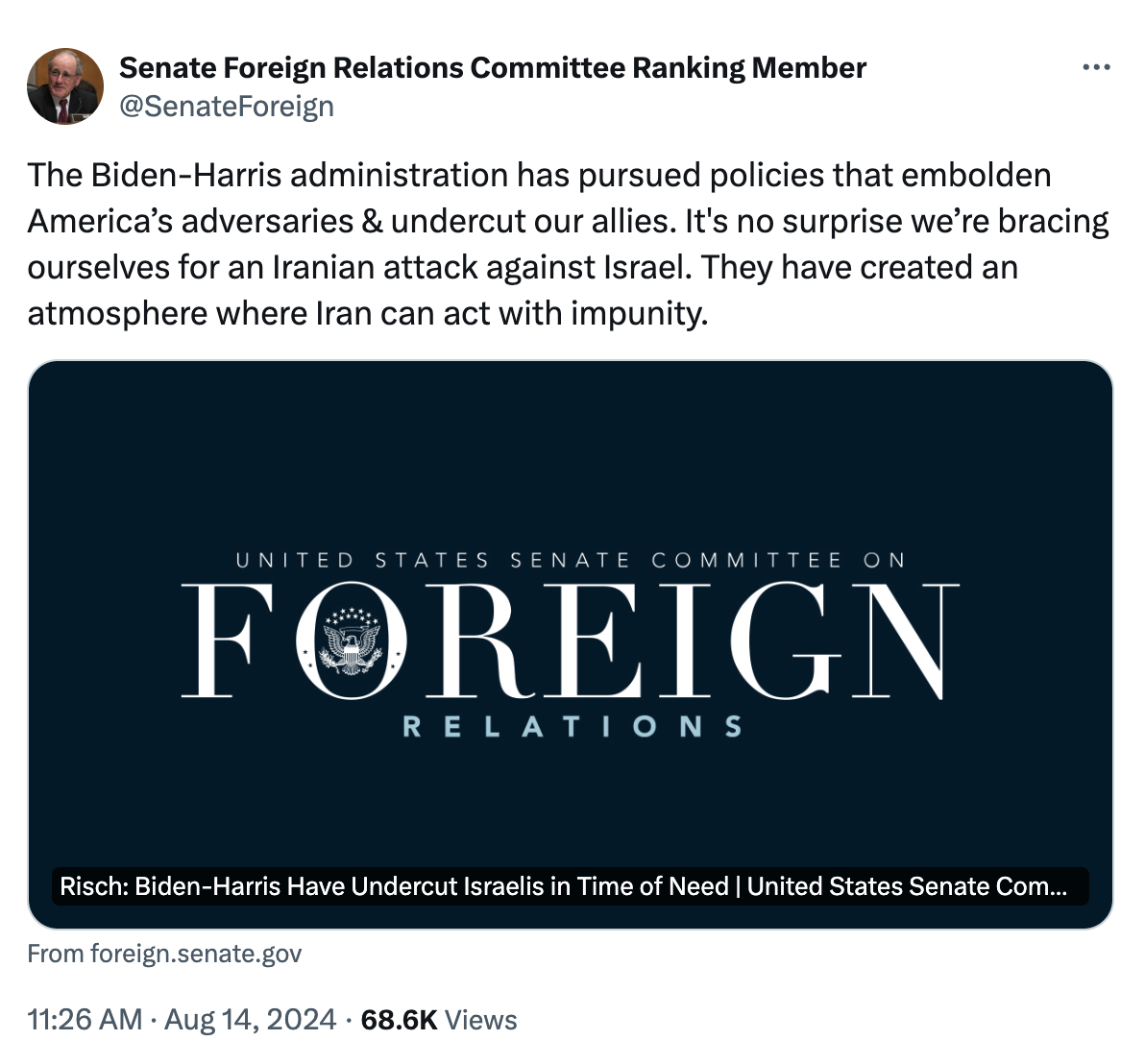Click the Risch: Biden-Harris Have Undercut headline
Screen dimensions: 1145x1064
point(563,886)
